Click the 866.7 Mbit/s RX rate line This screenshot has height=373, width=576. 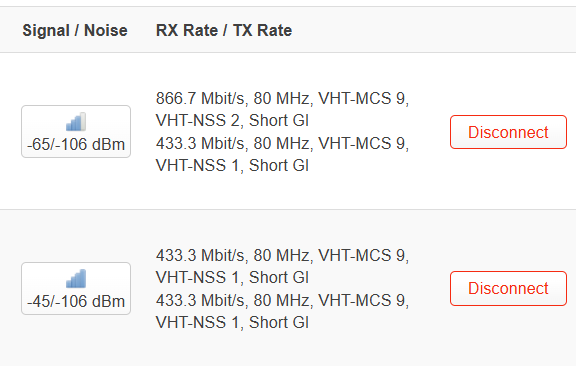tap(282, 98)
